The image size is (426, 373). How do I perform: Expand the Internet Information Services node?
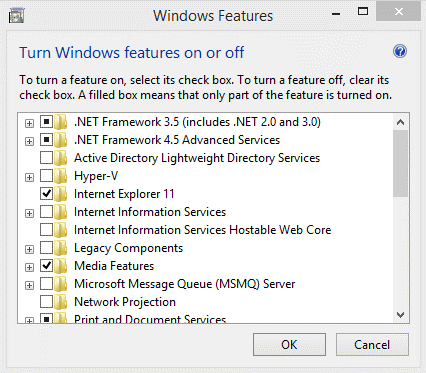[x=29, y=214]
